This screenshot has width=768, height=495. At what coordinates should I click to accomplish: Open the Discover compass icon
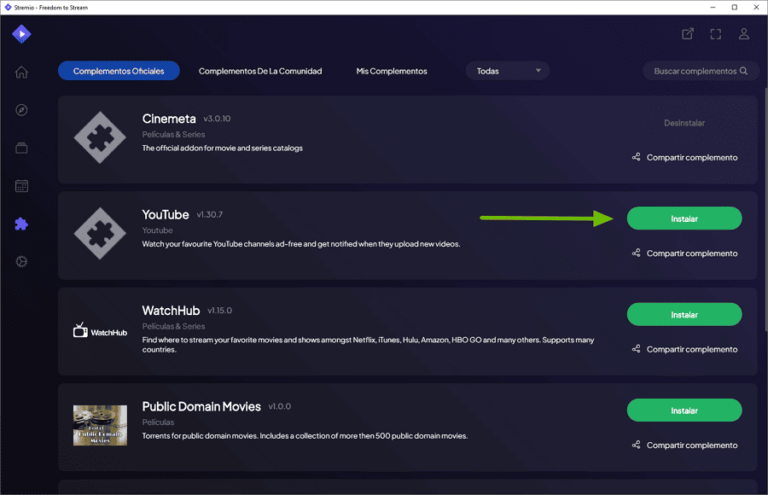21,110
